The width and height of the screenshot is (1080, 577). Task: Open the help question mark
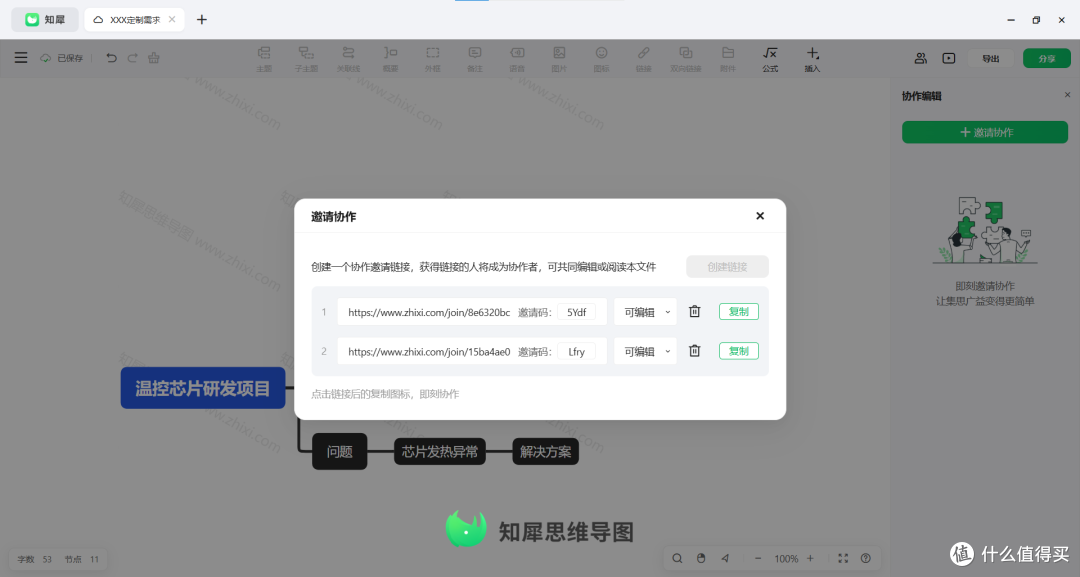[866, 558]
